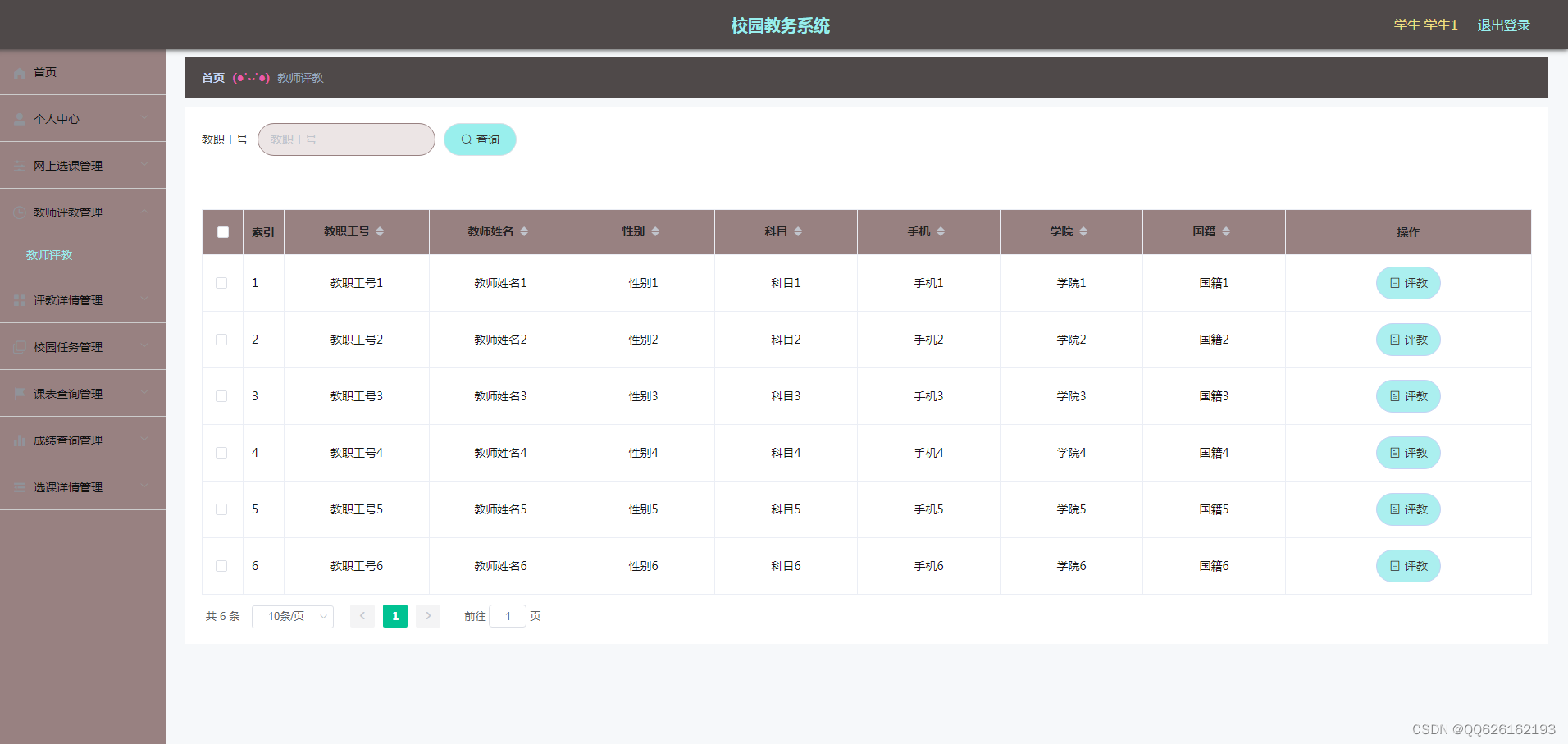This screenshot has width=1568, height=744.
Task: Open 首页 in the sidebar menu
Action: point(83,73)
